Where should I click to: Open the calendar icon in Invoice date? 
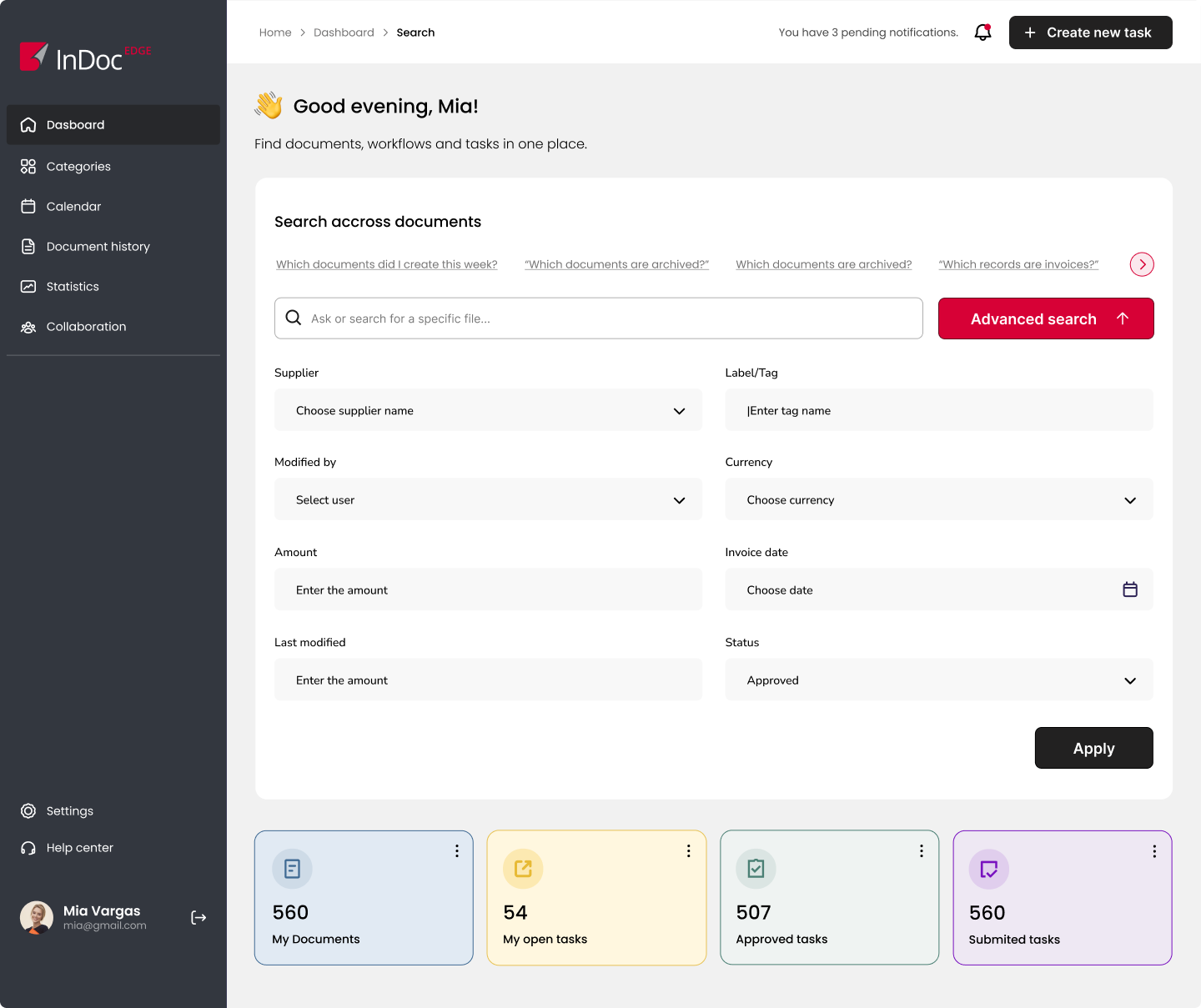(1130, 589)
